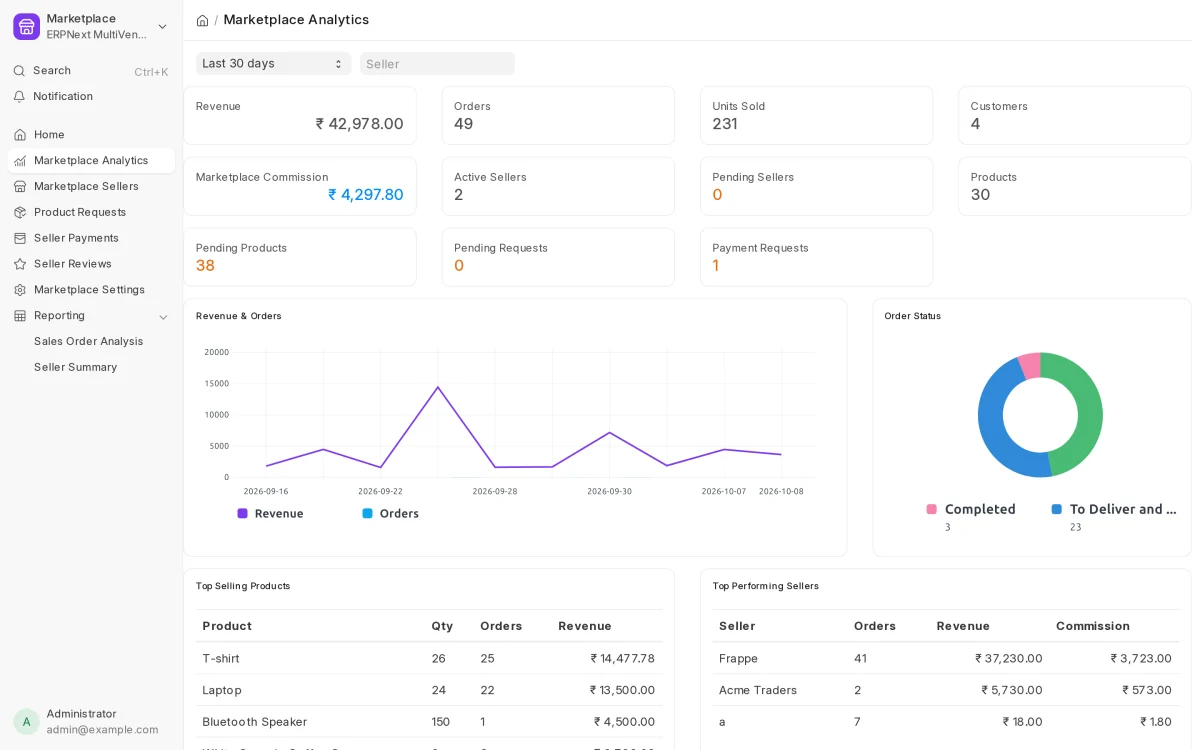Click the Administrator avatar circle
The height and width of the screenshot is (750, 1200).
click(x=26, y=722)
